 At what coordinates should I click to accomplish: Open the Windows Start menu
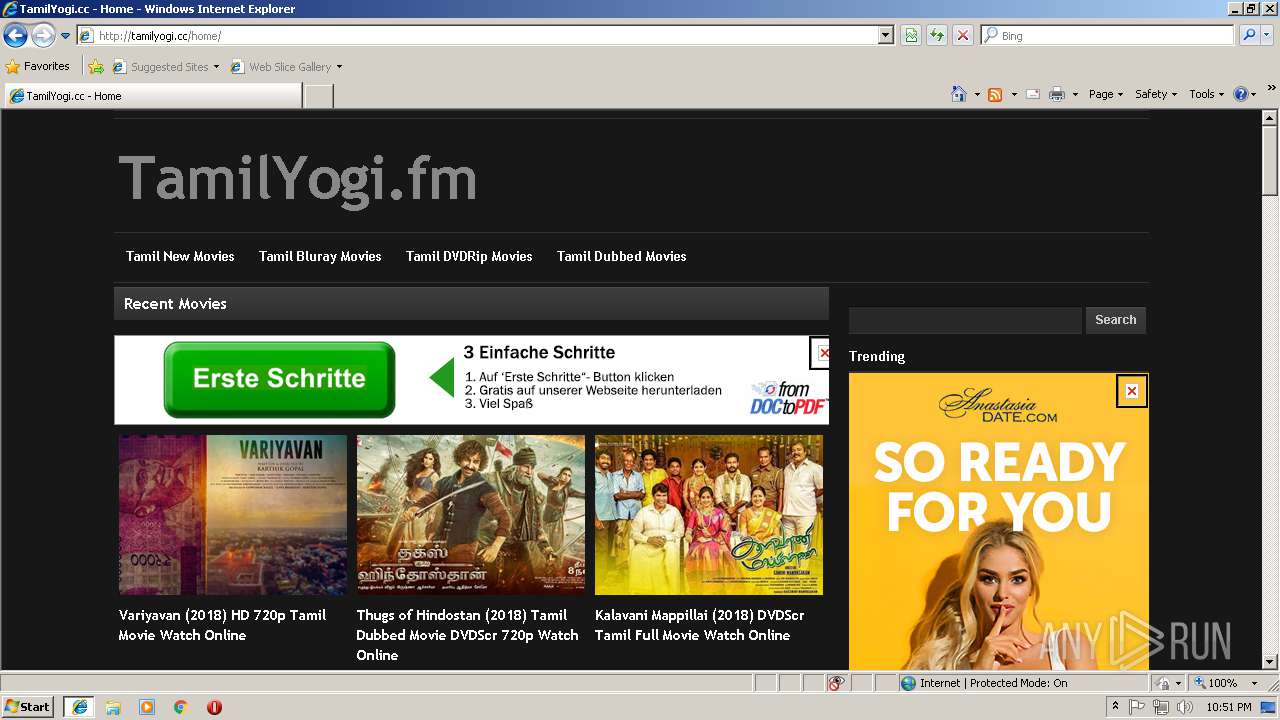coord(28,707)
